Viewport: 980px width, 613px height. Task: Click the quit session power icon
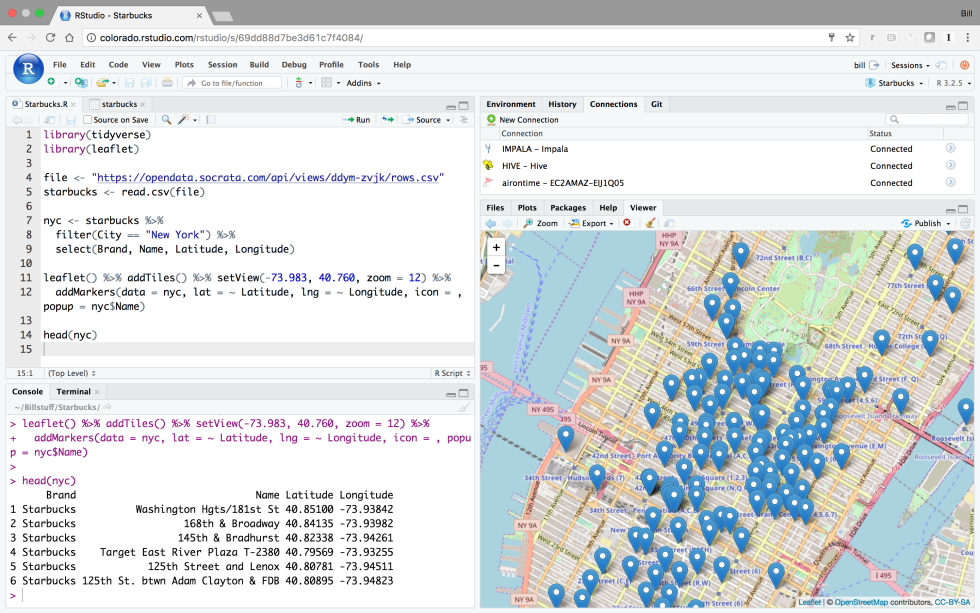click(x=965, y=65)
